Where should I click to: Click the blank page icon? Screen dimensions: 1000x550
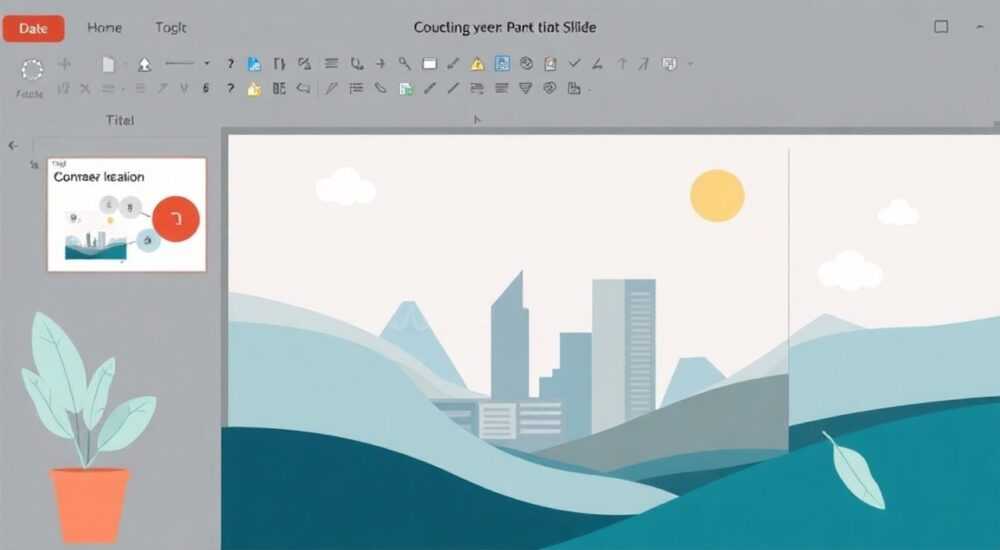(x=108, y=64)
